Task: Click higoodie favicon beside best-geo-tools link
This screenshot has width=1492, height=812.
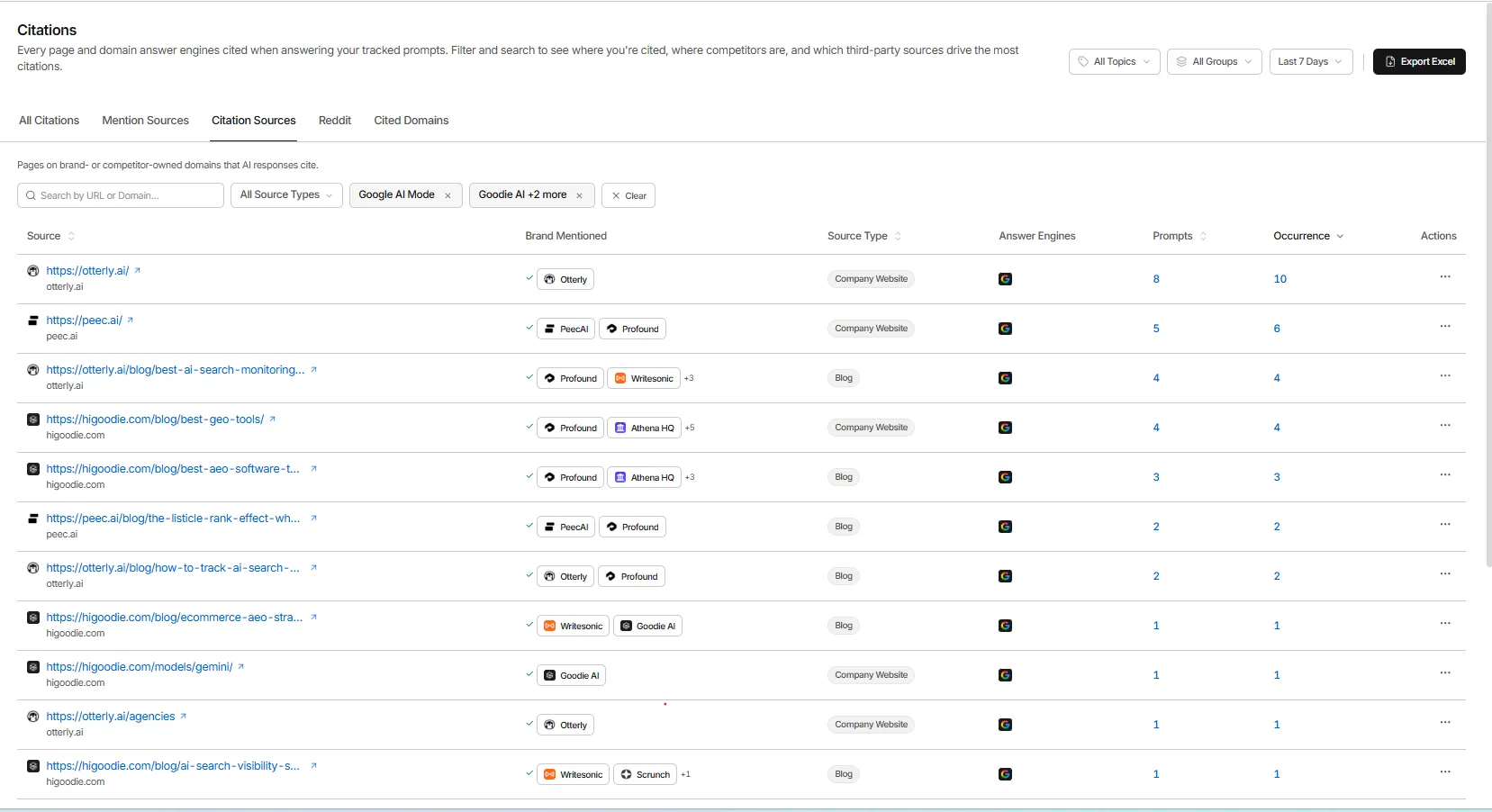Action: coord(32,419)
